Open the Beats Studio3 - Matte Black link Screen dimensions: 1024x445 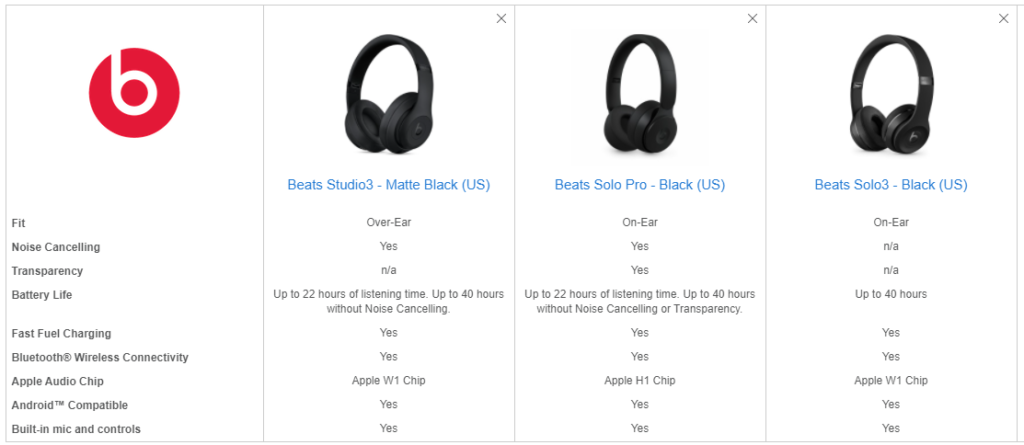click(389, 185)
